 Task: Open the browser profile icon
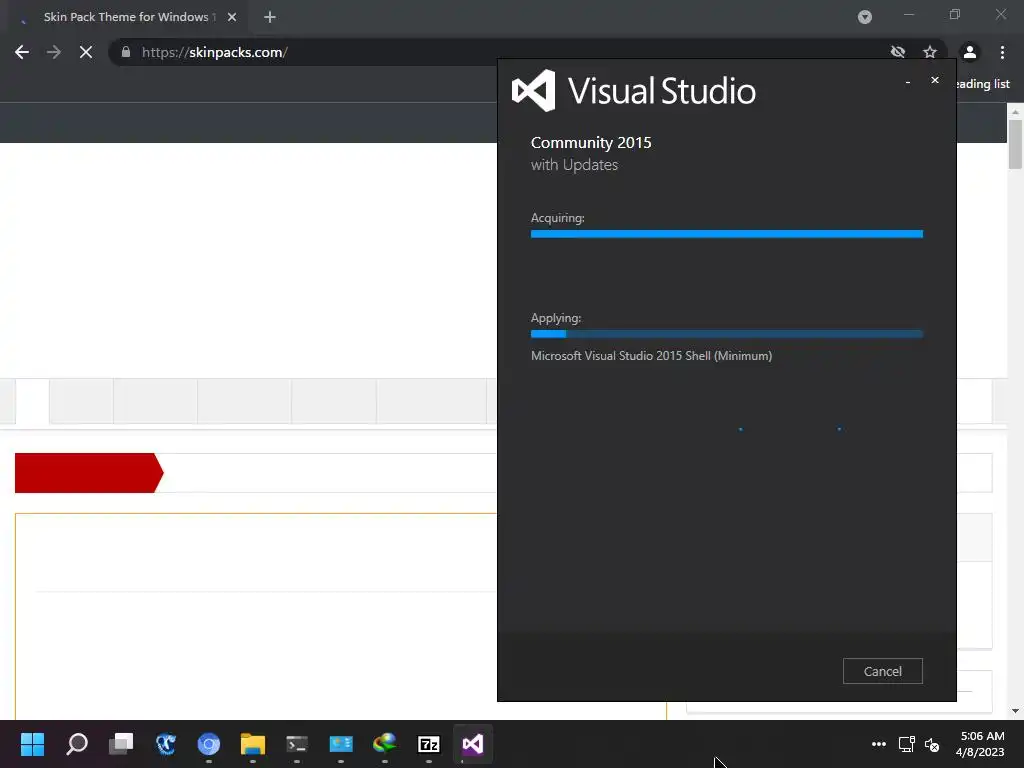(970, 52)
